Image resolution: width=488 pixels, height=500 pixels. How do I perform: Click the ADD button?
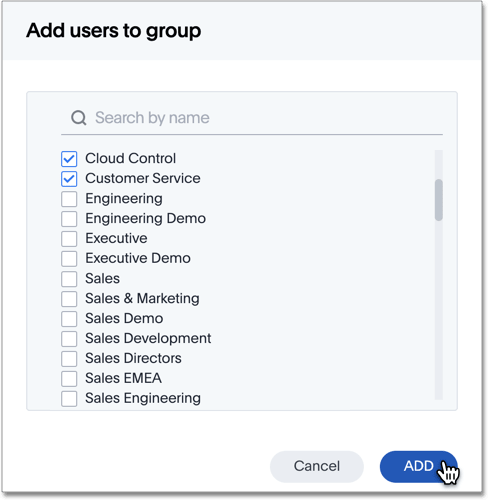(x=419, y=466)
